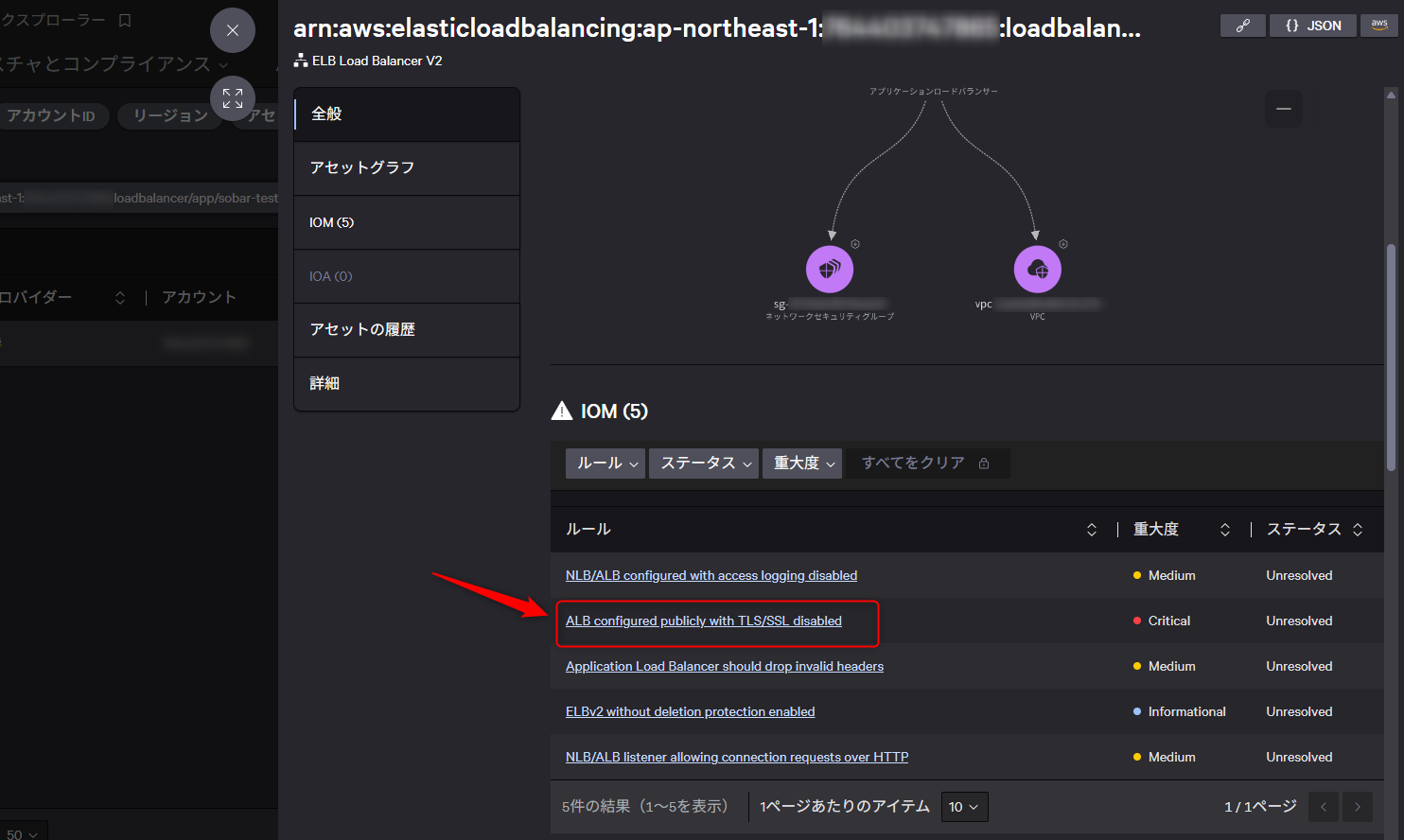
Task: Expand the ステータス filter dropdown
Action: coord(704,464)
